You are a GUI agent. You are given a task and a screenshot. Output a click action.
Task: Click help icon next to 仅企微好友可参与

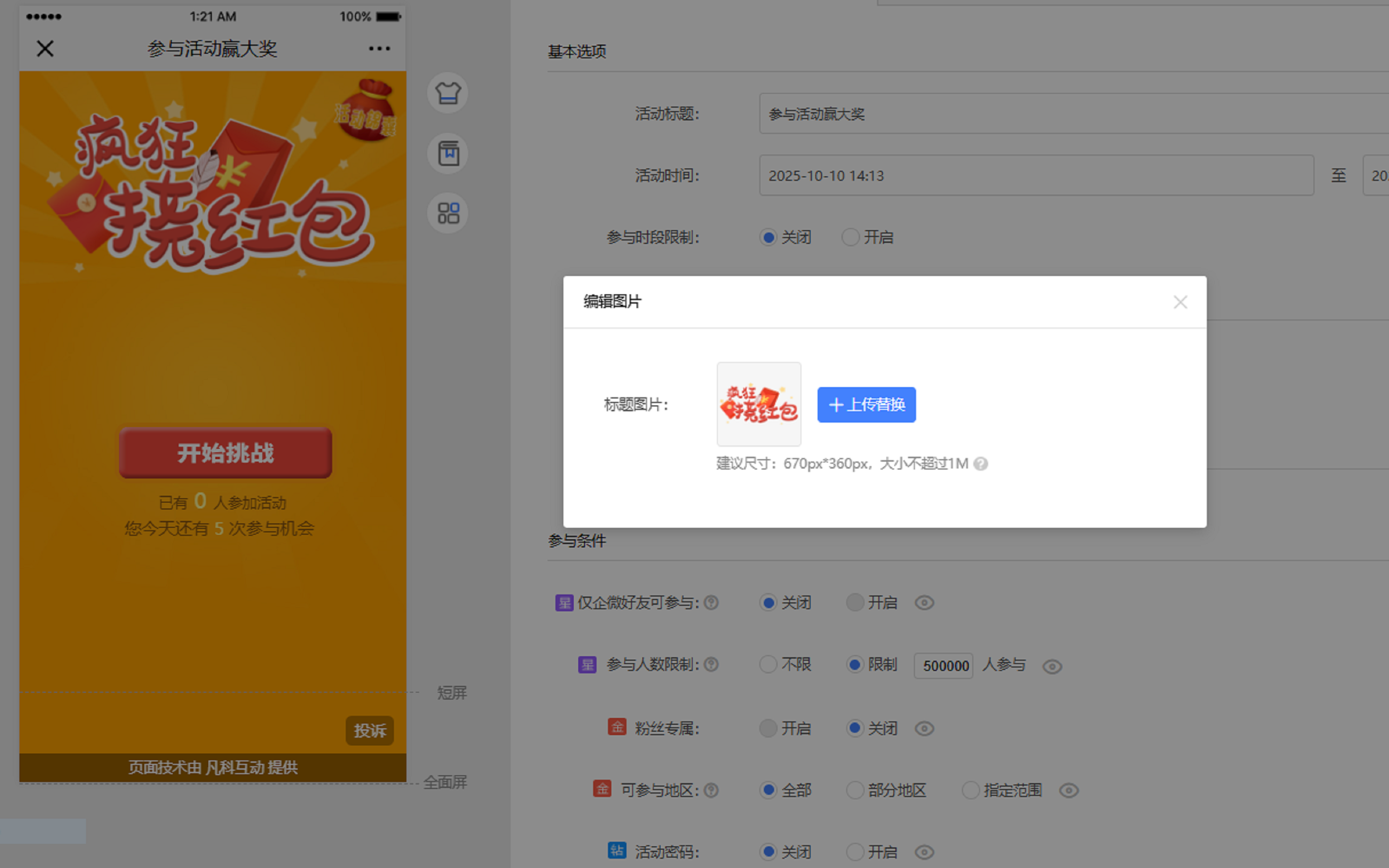(x=711, y=603)
